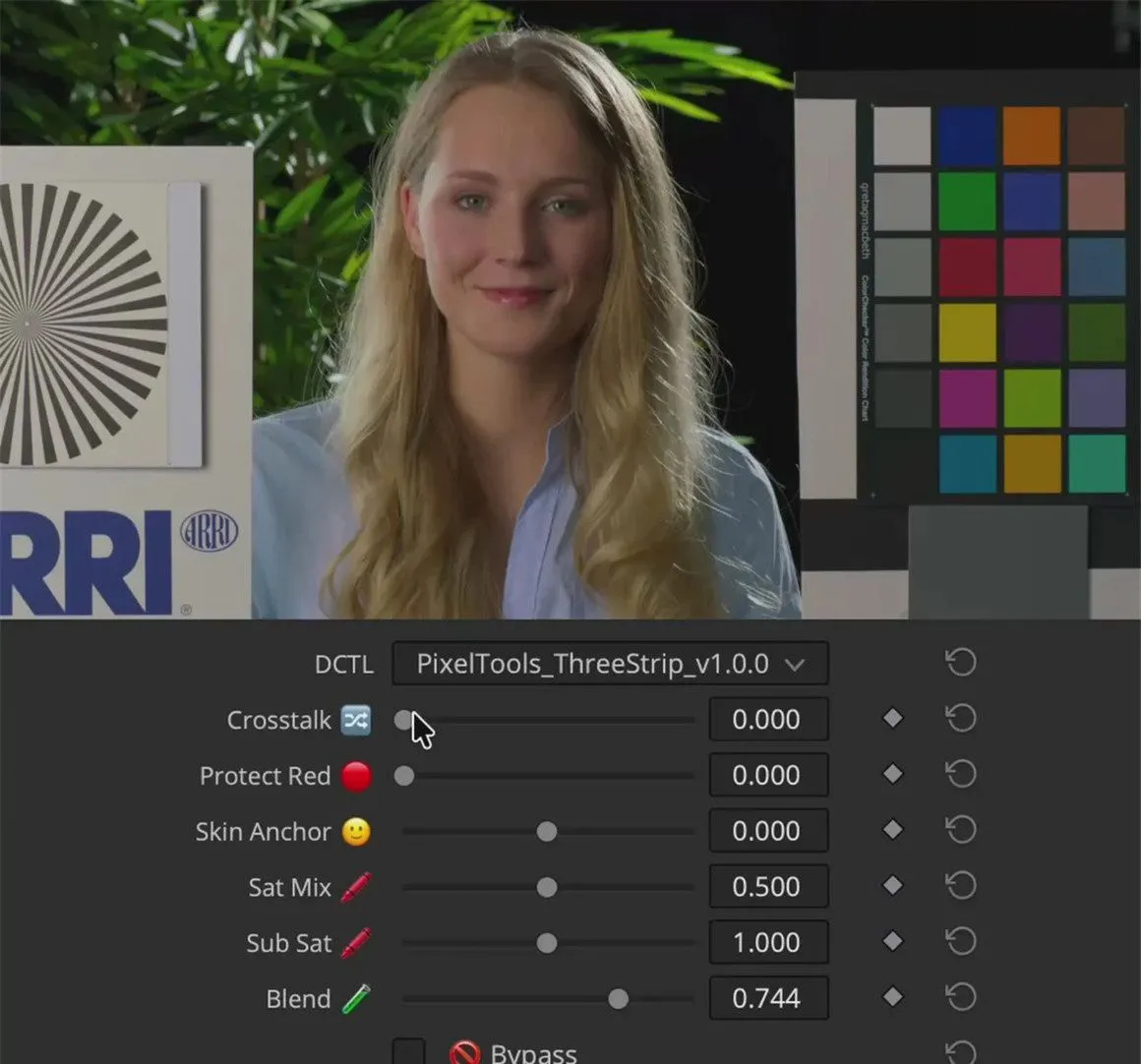
Task: Enable the Bypass checkbox
Action: (x=408, y=1051)
